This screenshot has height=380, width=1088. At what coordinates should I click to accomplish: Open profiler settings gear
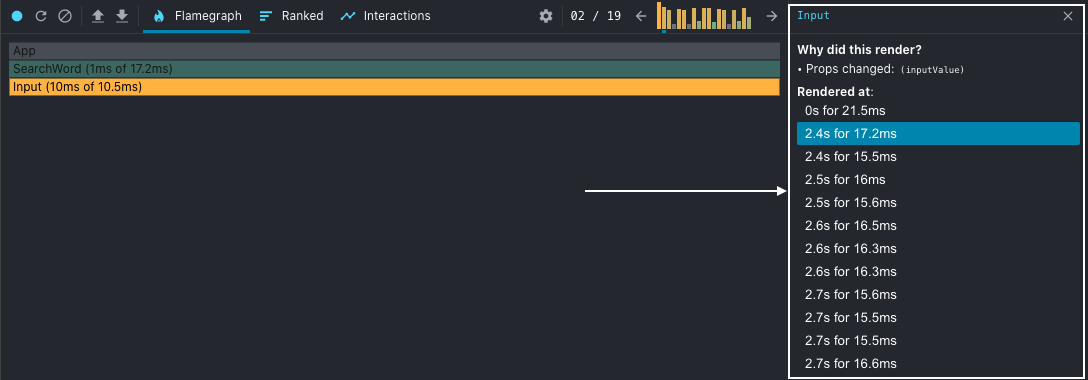[x=546, y=16]
